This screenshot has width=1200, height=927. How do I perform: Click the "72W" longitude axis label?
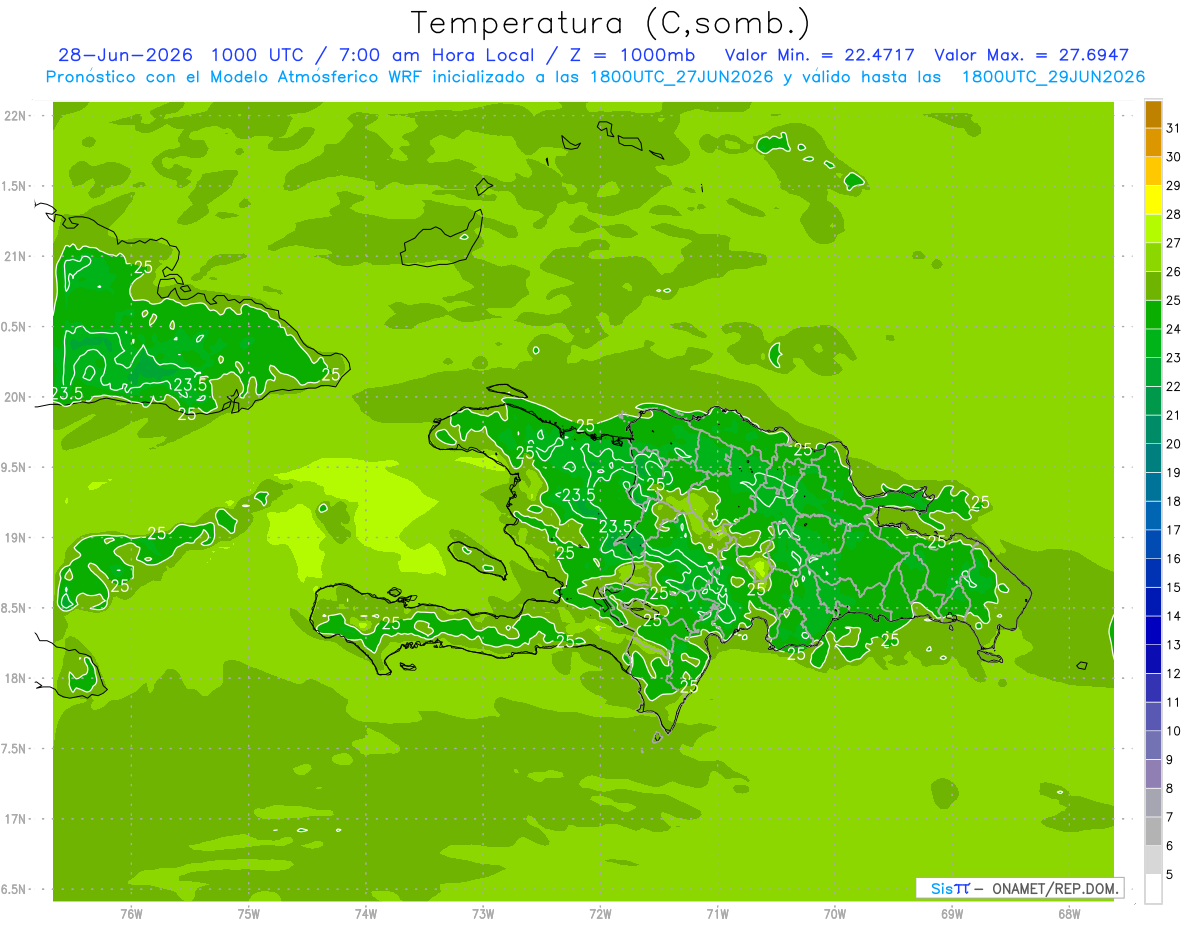pos(601,914)
